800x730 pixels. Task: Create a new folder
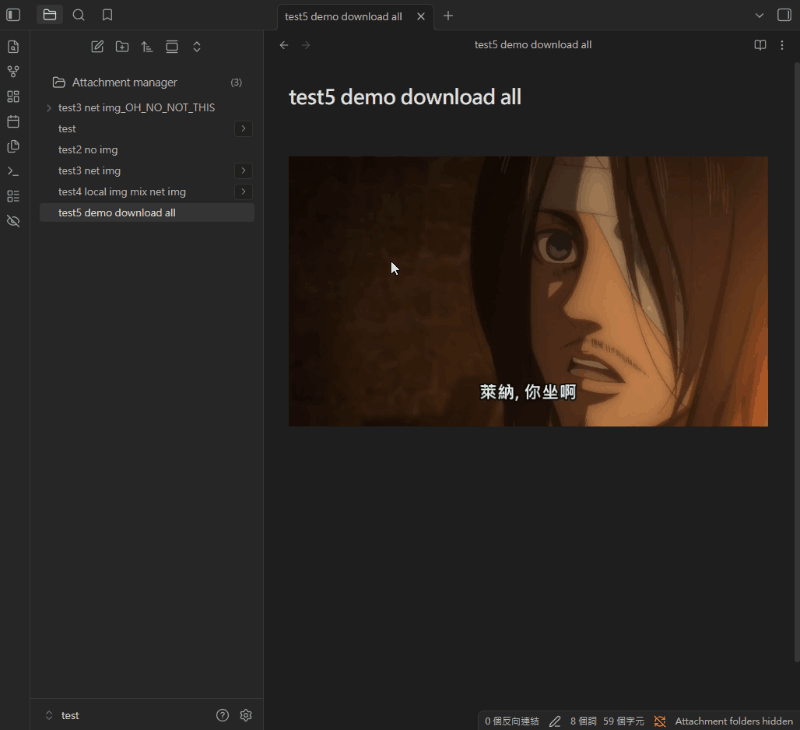[122, 46]
